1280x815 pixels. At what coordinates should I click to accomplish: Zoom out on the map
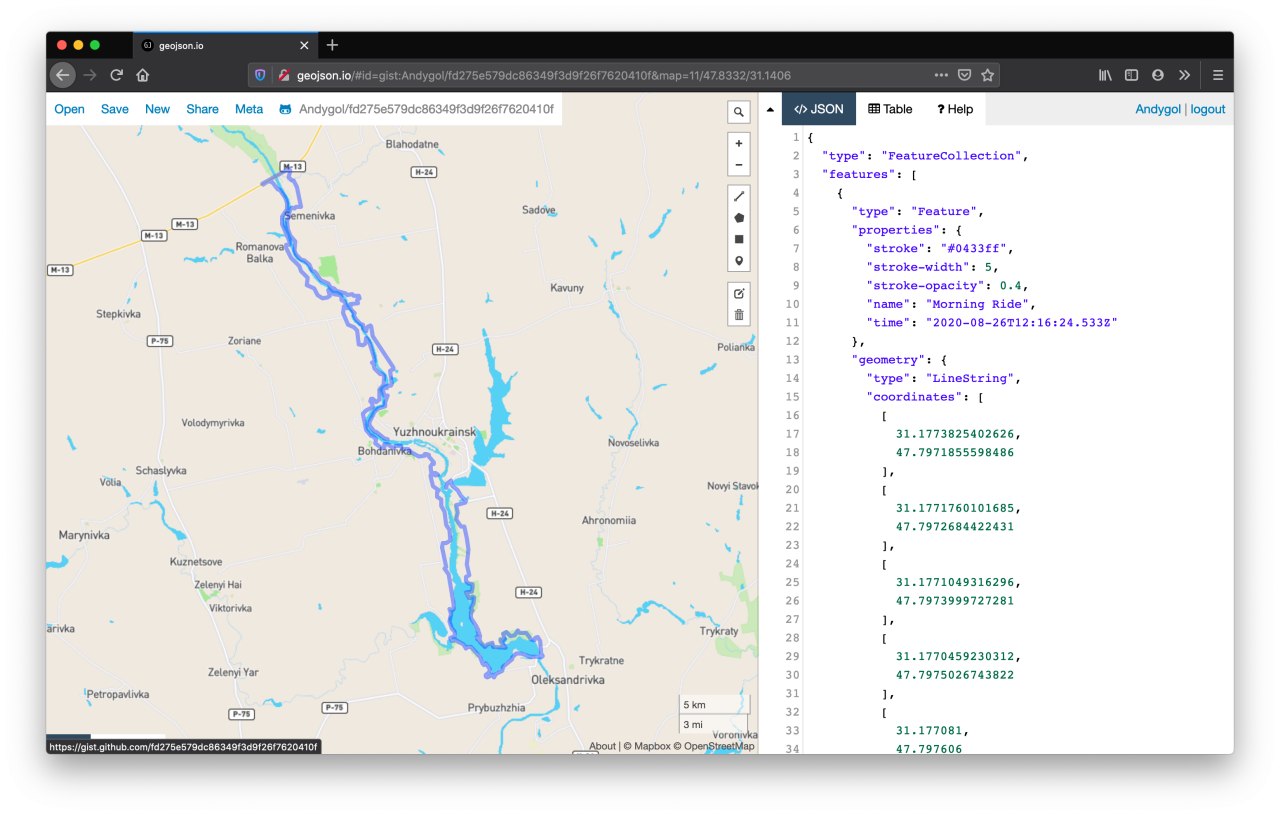[739, 165]
